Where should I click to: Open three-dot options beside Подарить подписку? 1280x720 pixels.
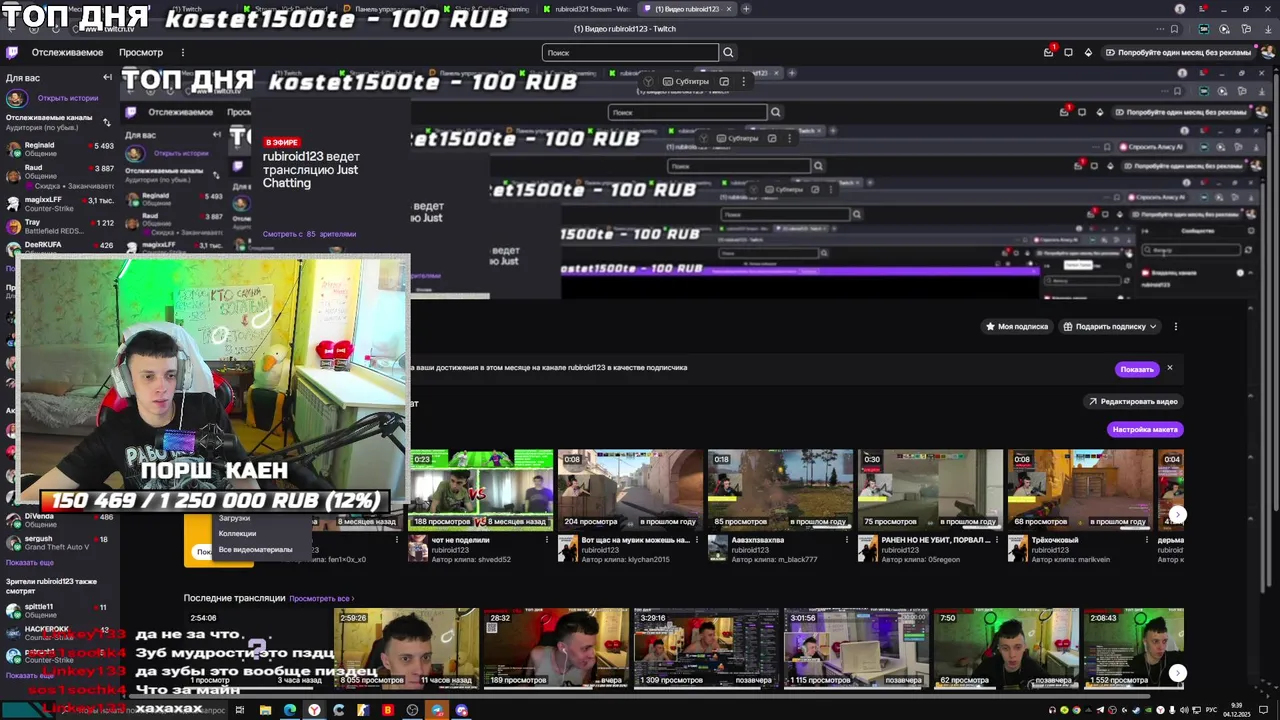coord(1176,326)
